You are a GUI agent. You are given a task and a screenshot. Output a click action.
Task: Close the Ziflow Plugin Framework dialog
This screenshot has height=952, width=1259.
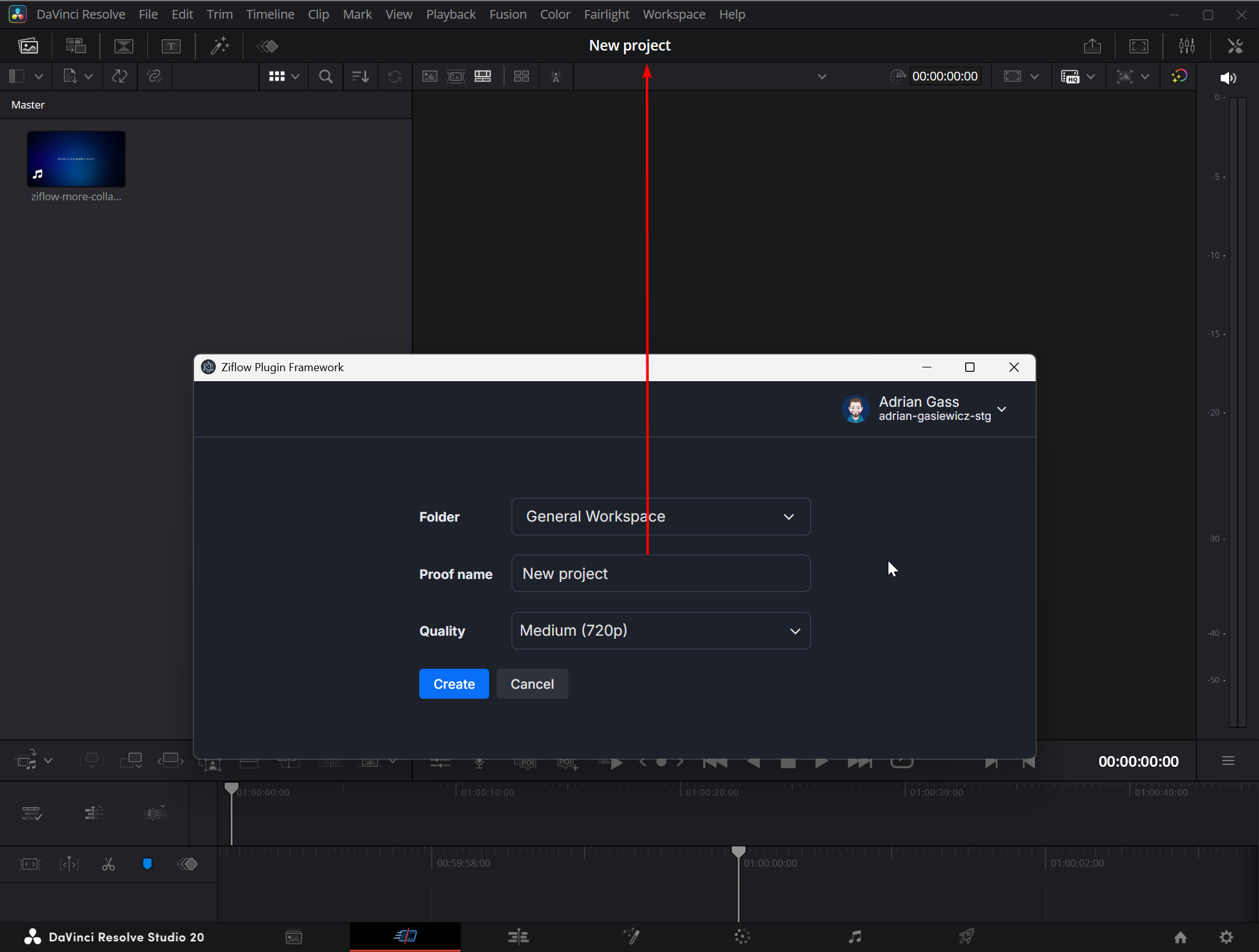1014,367
